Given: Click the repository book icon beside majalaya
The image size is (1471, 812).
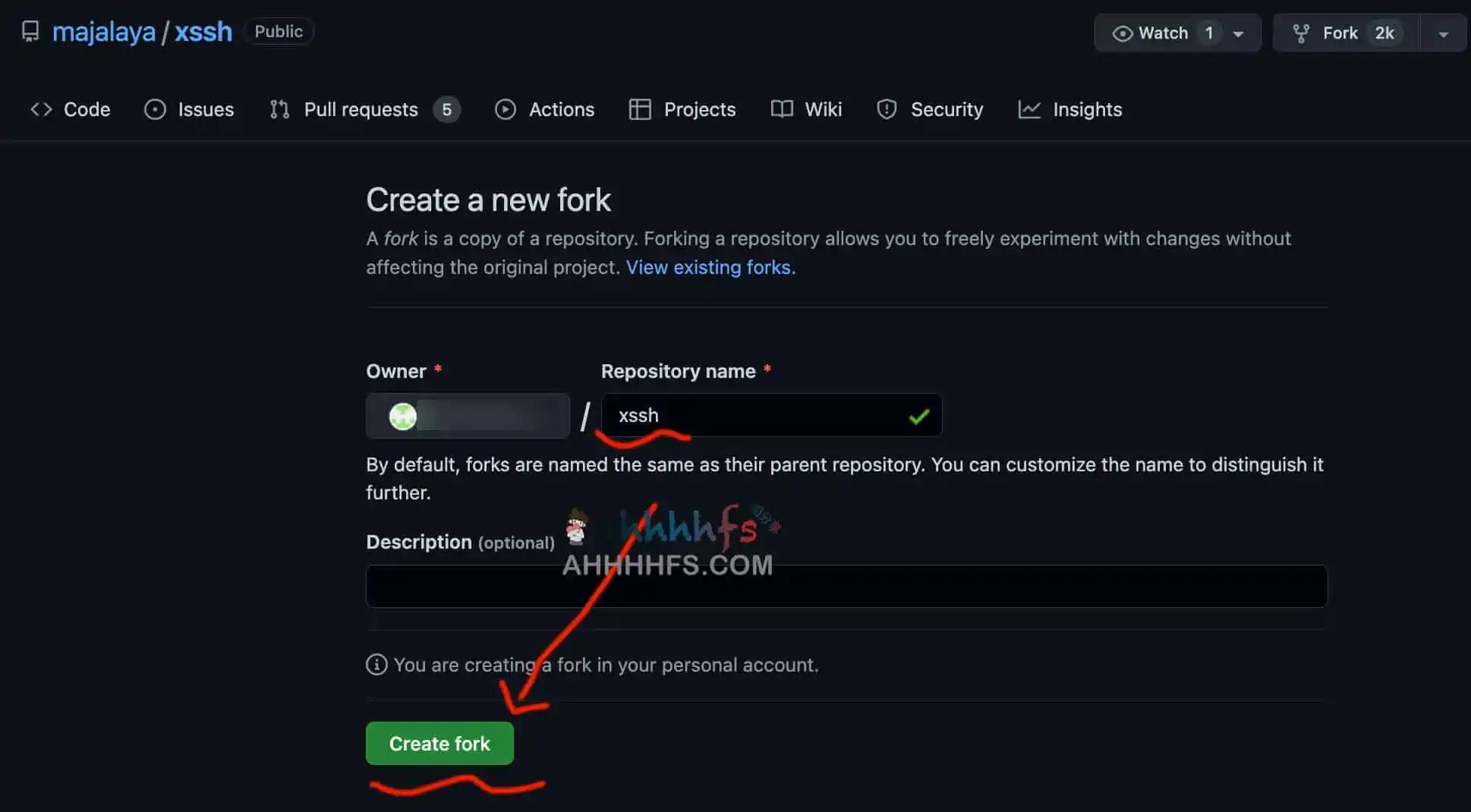Looking at the screenshot, I should (30, 32).
